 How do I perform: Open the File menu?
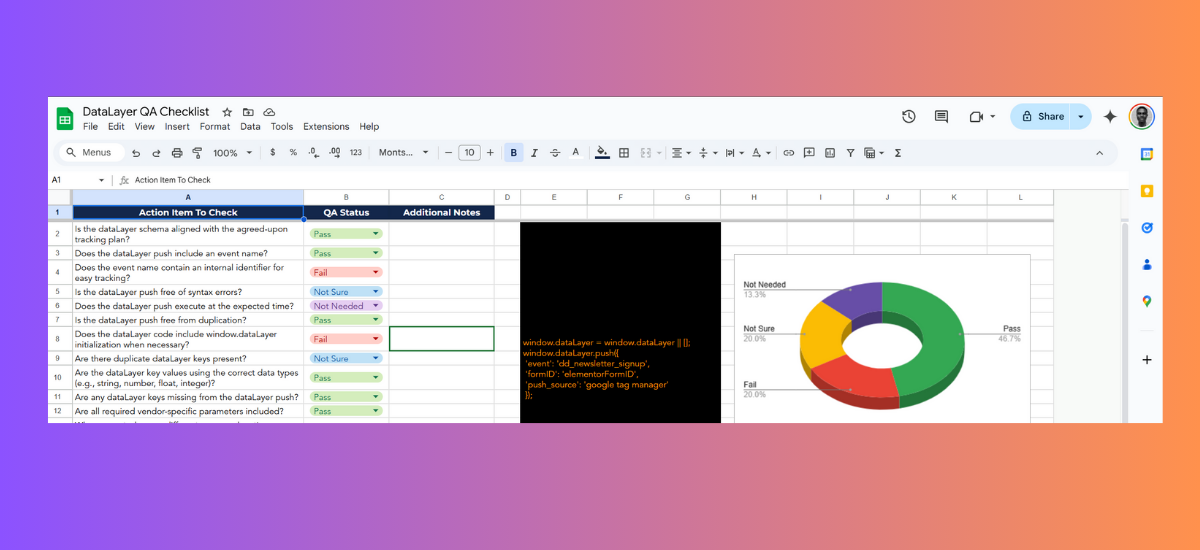click(x=90, y=127)
